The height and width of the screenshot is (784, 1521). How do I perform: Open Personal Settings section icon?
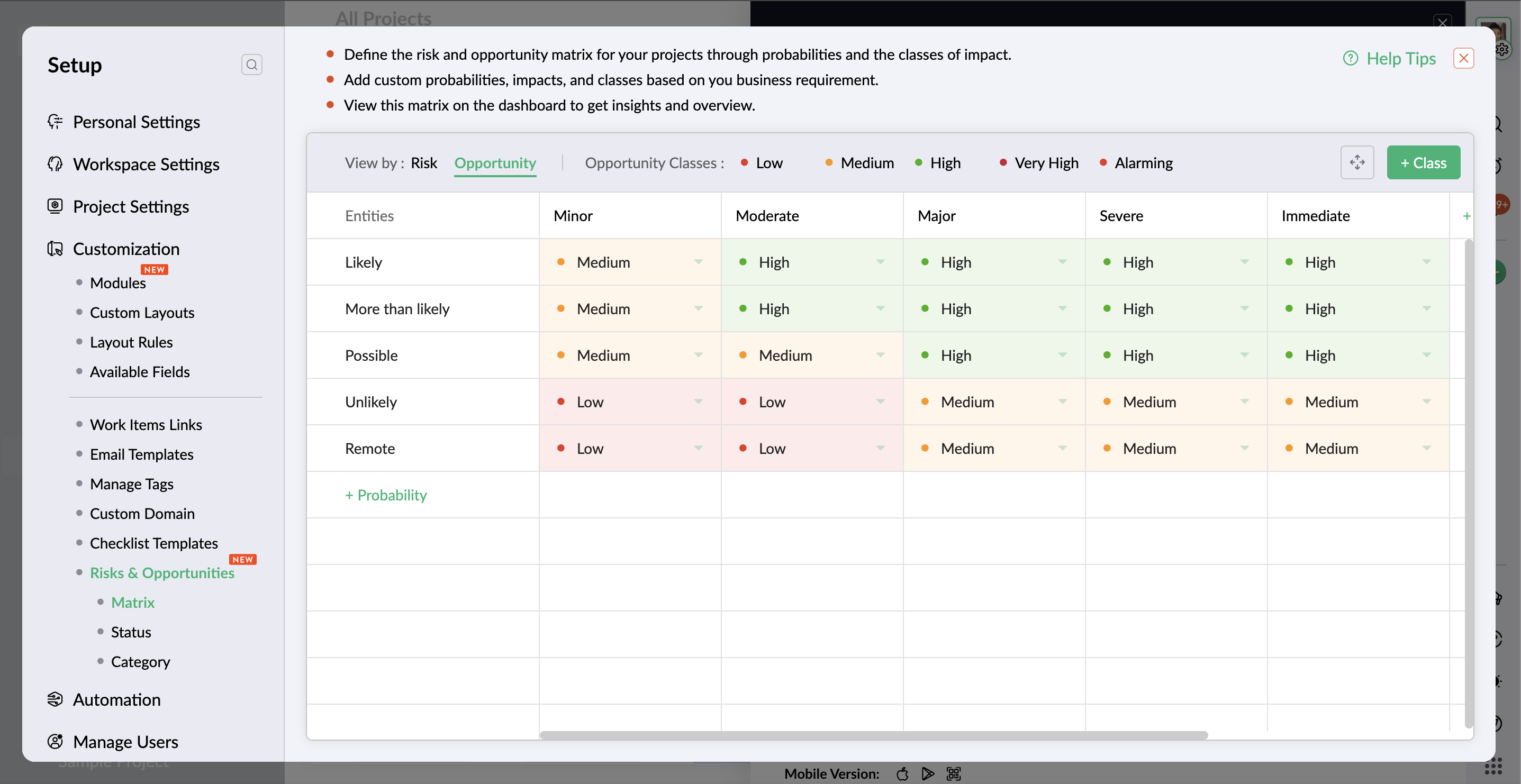click(x=55, y=122)
